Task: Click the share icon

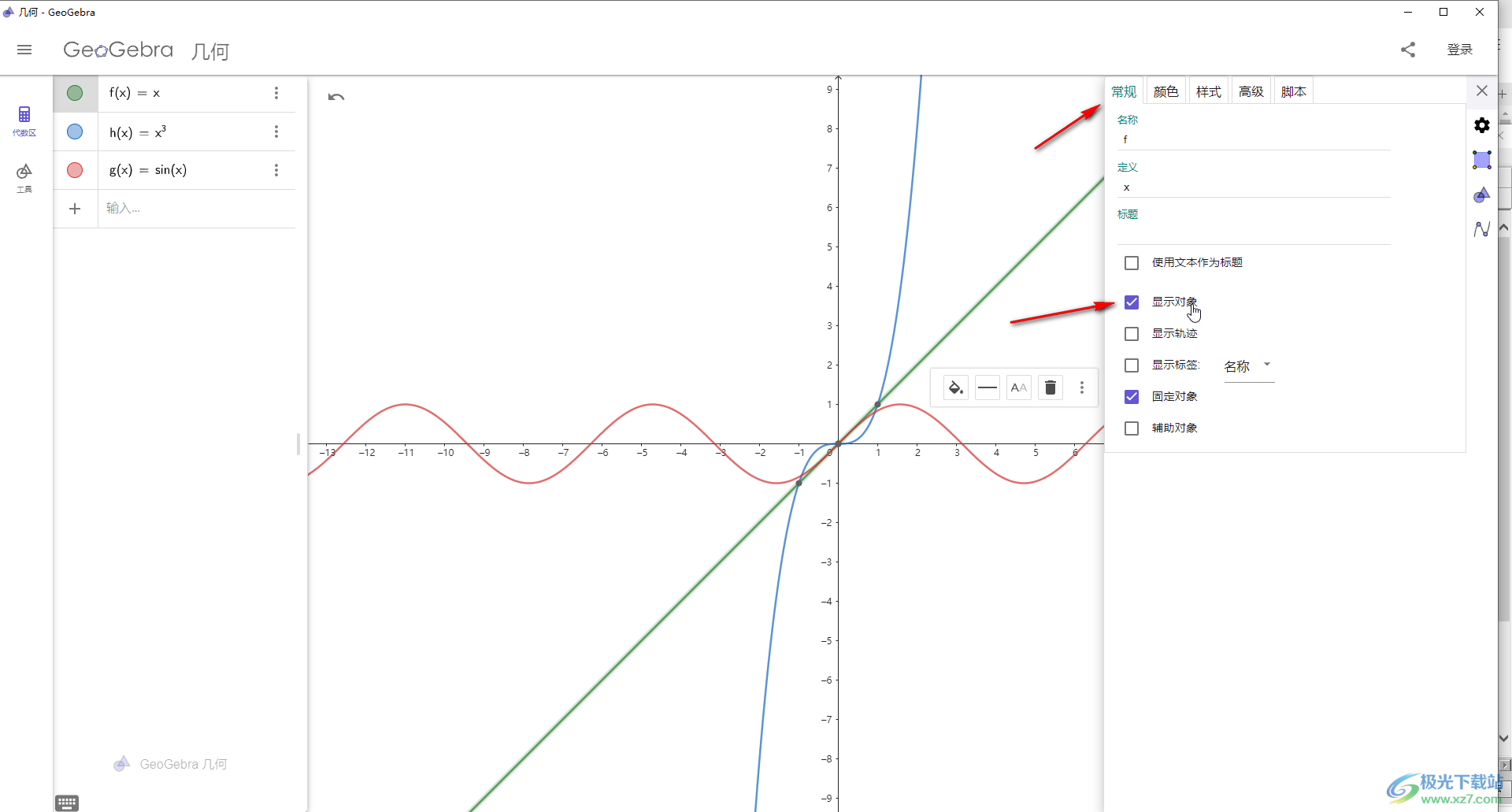Action: click(1408, 50)
